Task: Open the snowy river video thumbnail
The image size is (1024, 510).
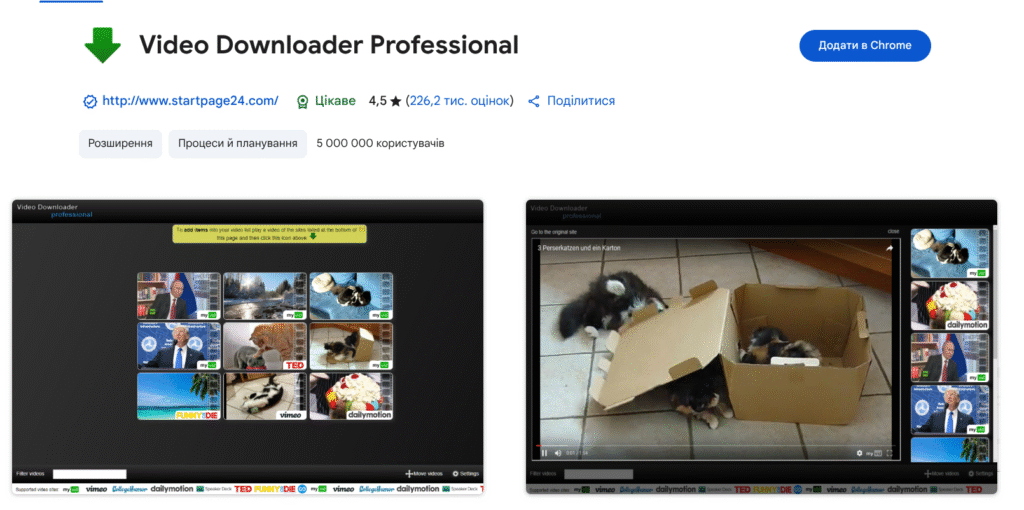Action: point(264,296)
